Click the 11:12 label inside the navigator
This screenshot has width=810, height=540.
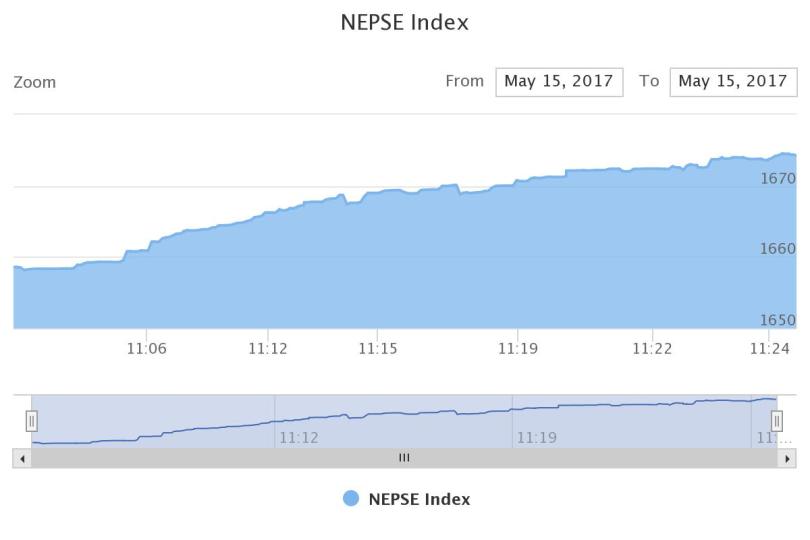pos(299,437)
